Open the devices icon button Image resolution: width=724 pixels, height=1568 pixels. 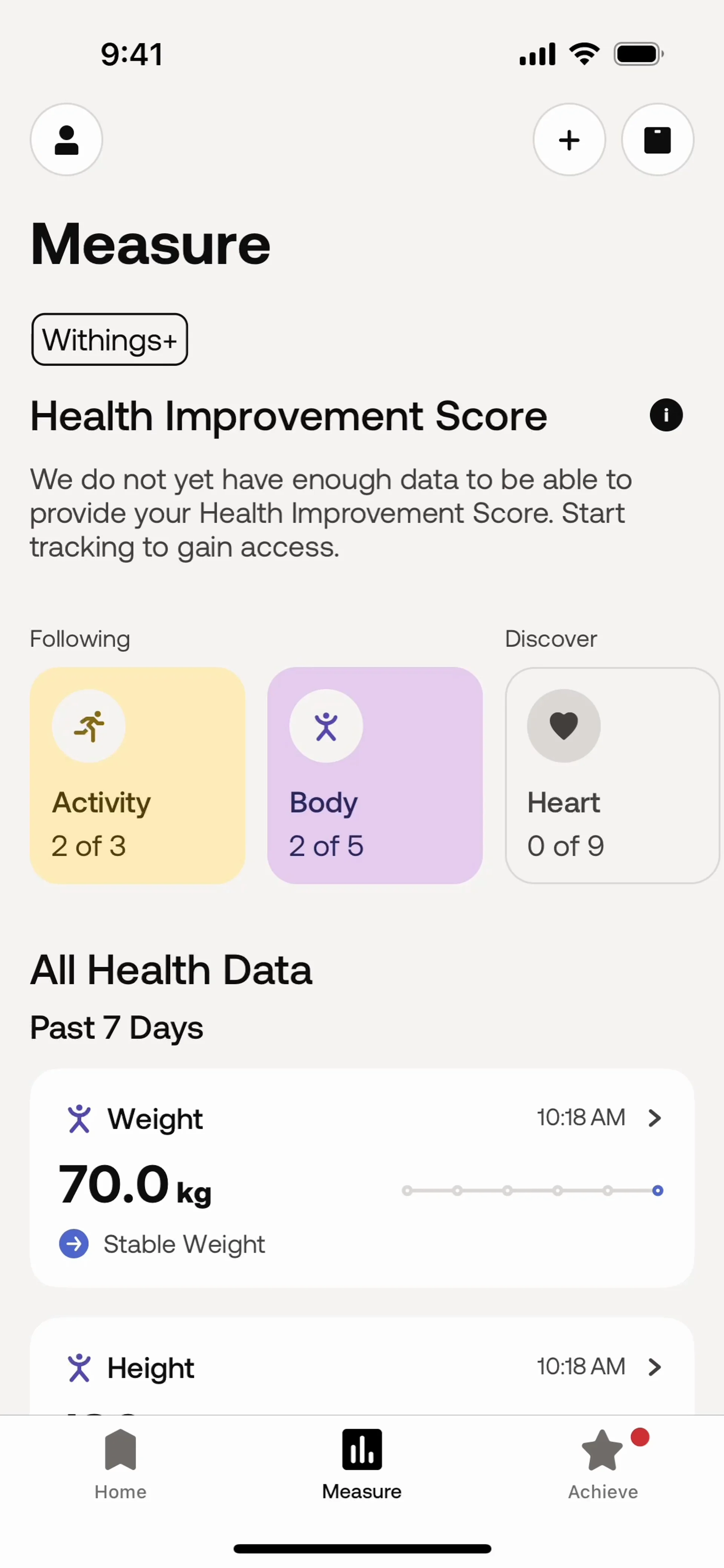pyautogui.click(x=657, y=140)
